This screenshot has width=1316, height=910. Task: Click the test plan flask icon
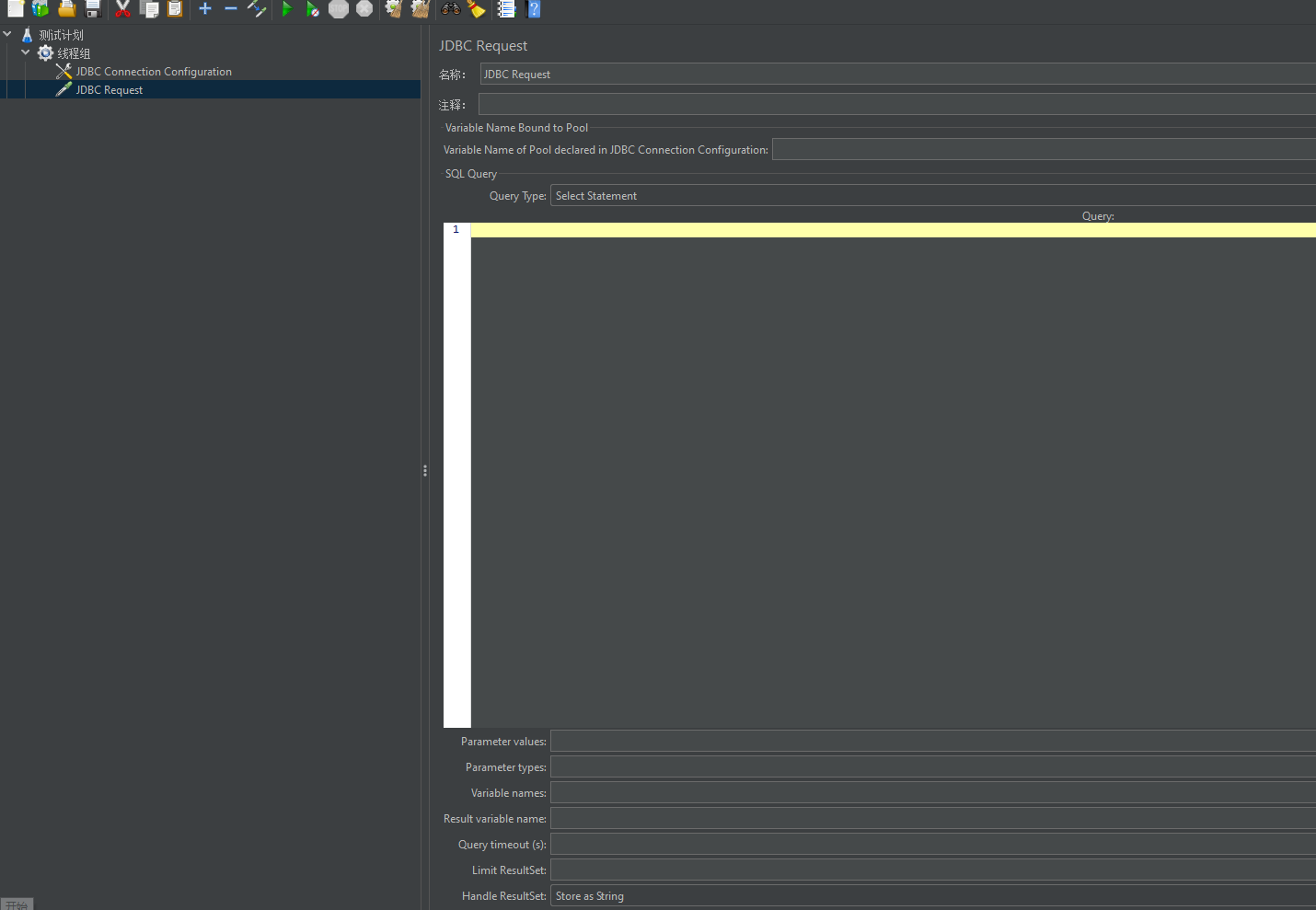click(27, 35)
